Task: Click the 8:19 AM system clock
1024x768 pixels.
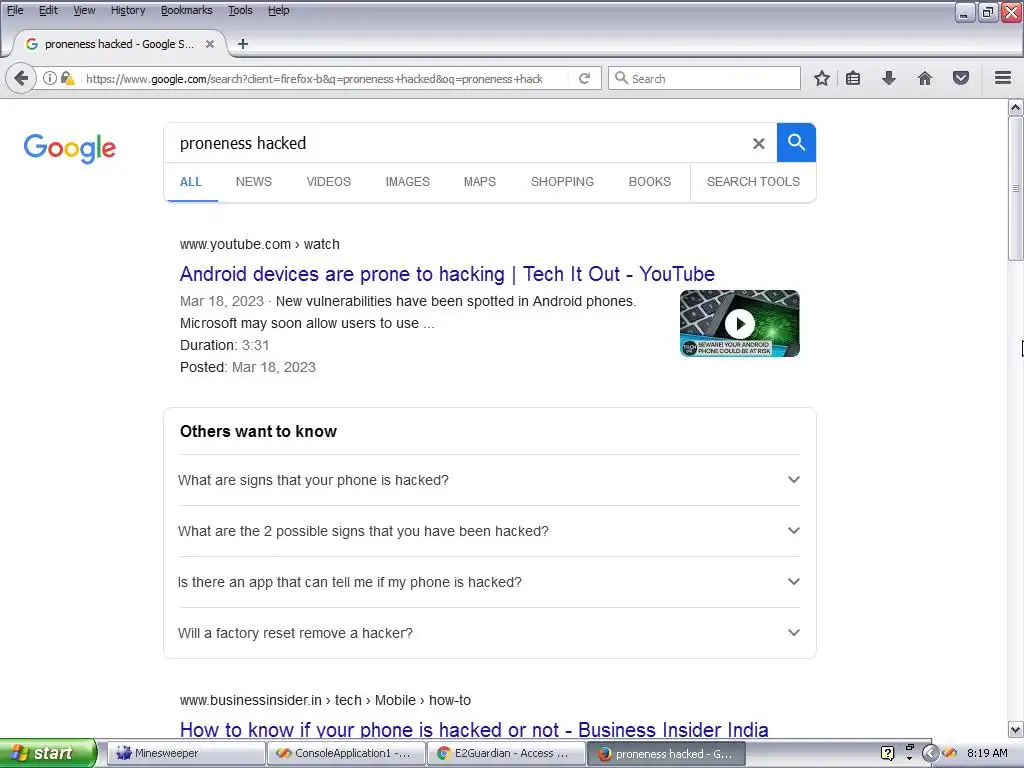Action: tap(987, 753)
